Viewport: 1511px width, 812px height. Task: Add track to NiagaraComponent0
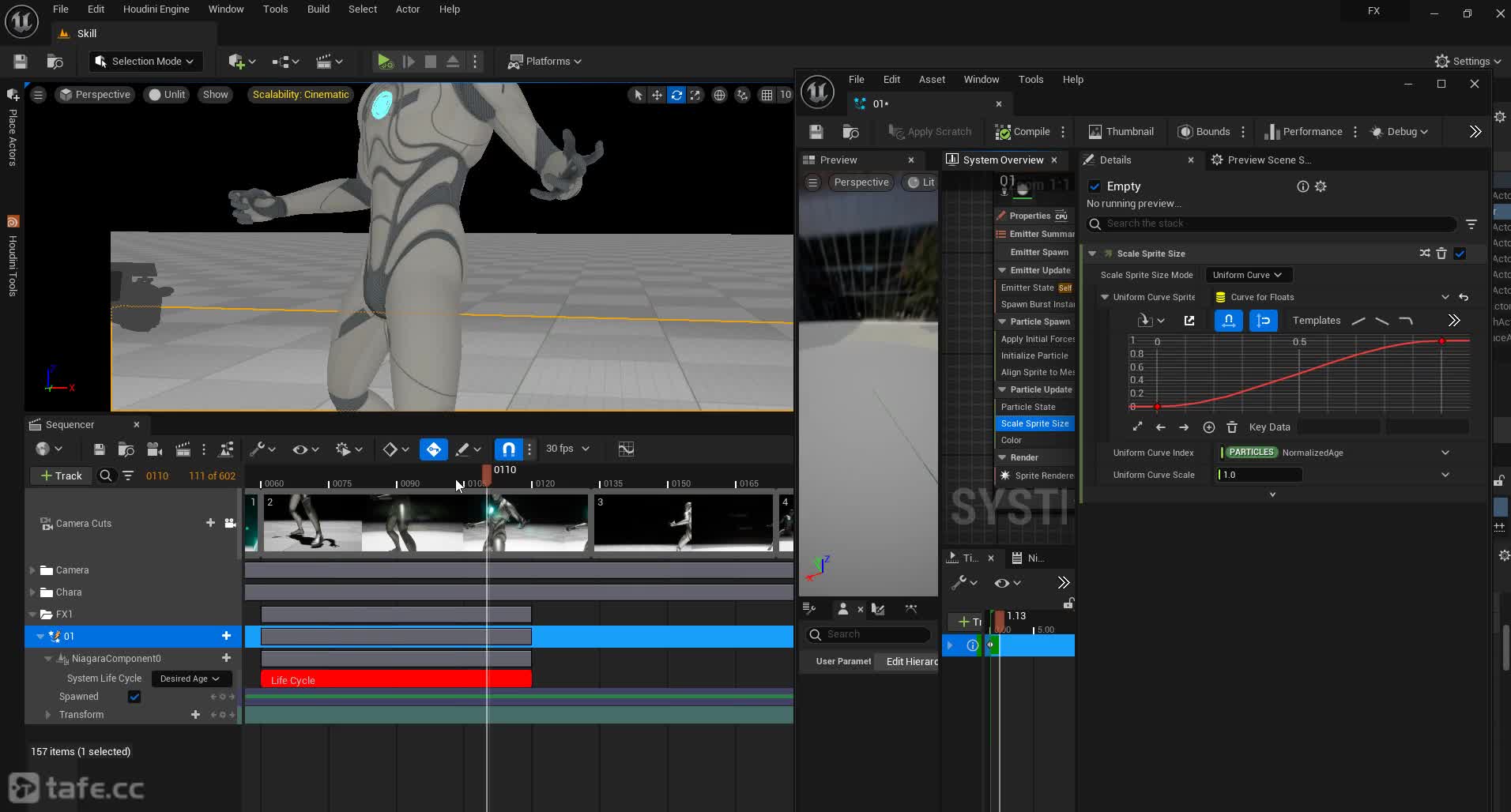(x=226, y=658)
